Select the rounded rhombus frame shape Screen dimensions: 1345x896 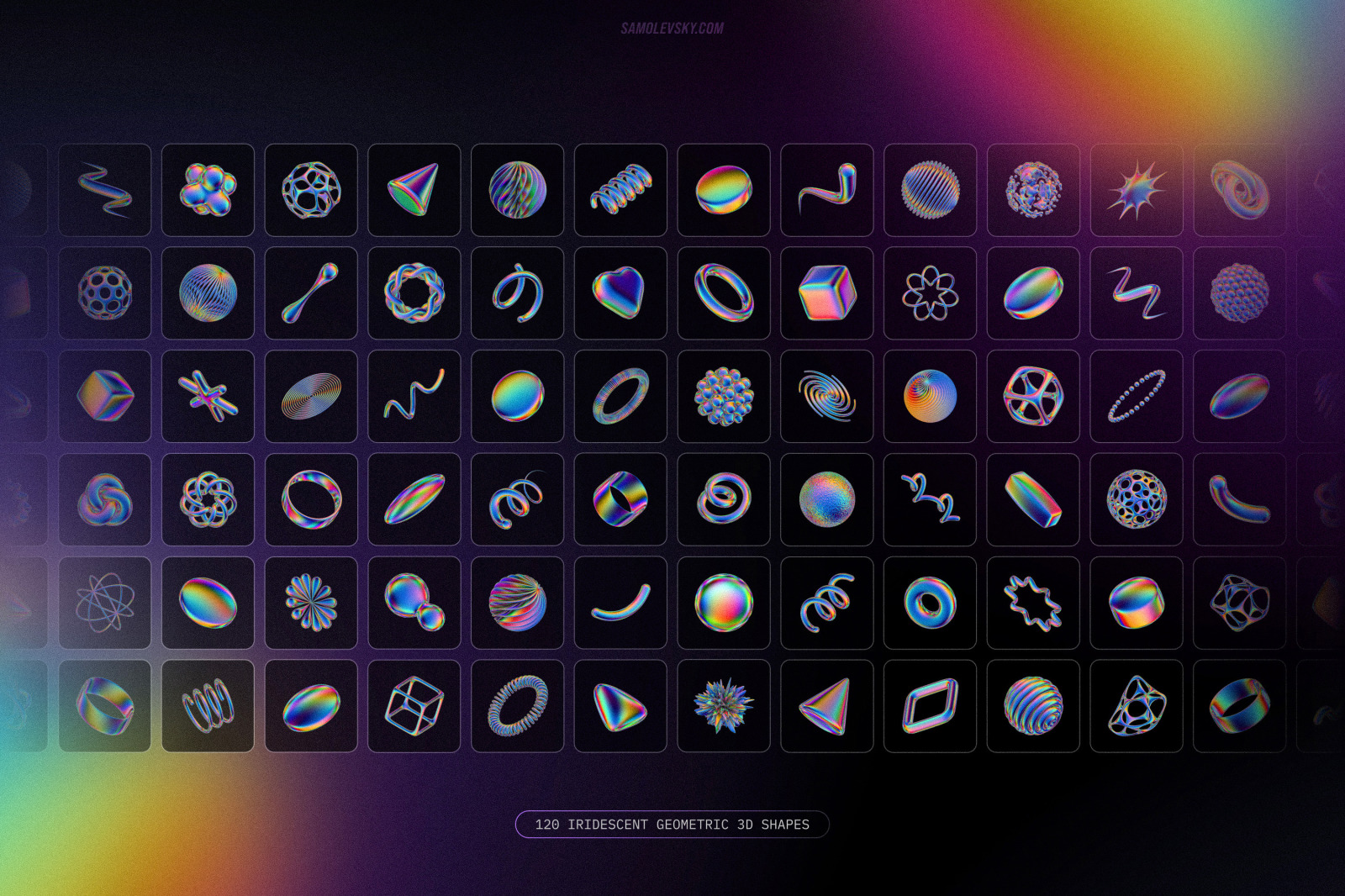tap(931, 706)
